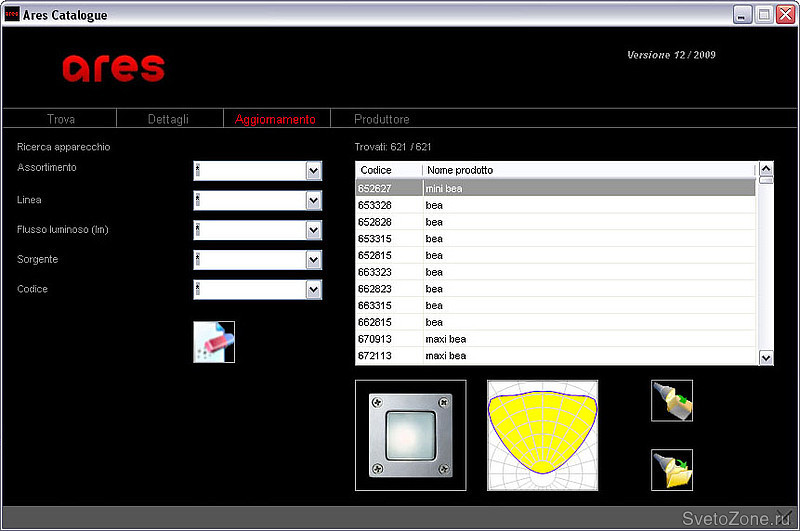
Task: Select product row 670913 maxi bea
Action: 555,339
